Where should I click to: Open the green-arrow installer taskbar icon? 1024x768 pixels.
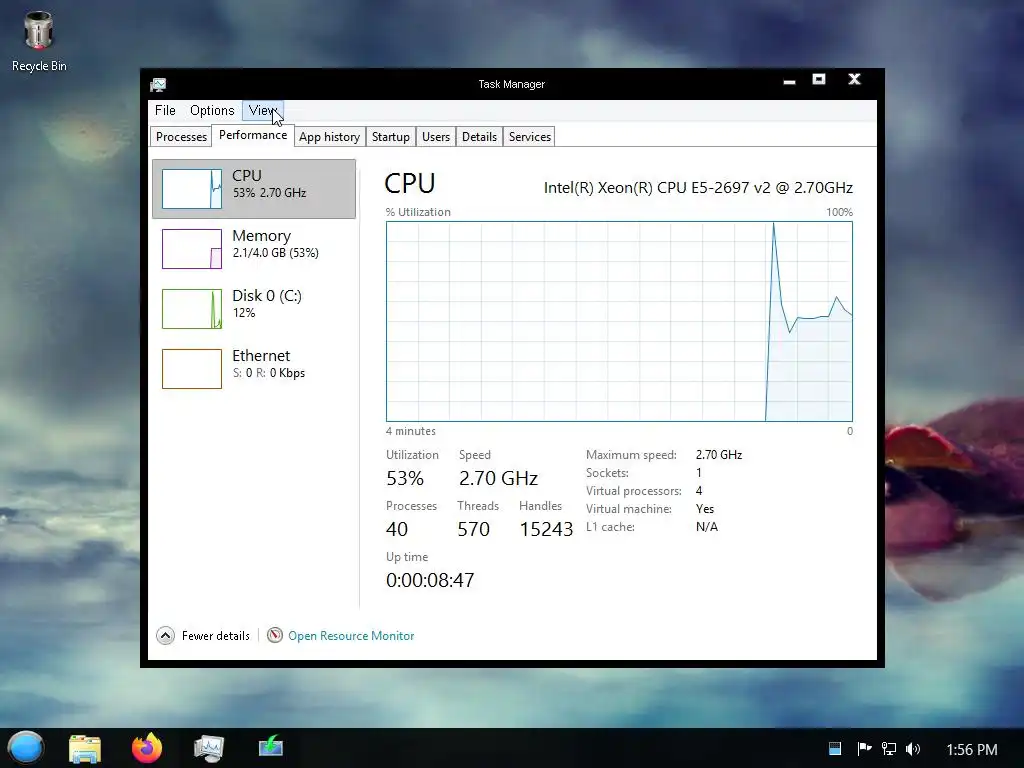[x=270, y=746]
